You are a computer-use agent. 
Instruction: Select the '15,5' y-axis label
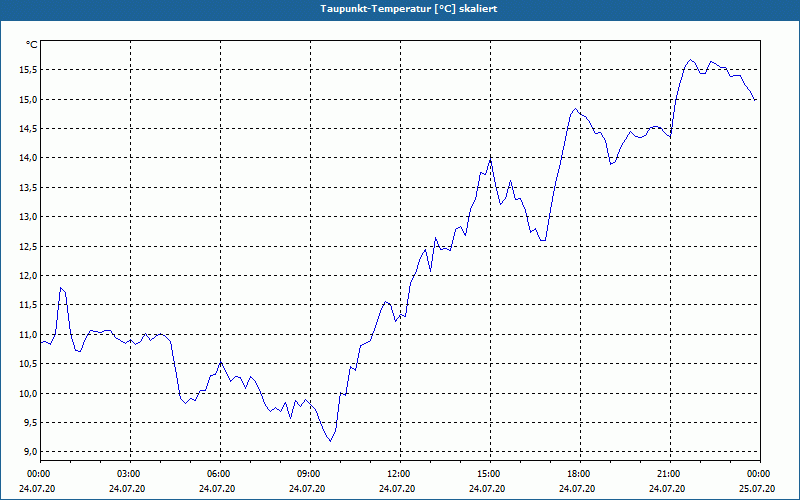click(x=28, y=70)
